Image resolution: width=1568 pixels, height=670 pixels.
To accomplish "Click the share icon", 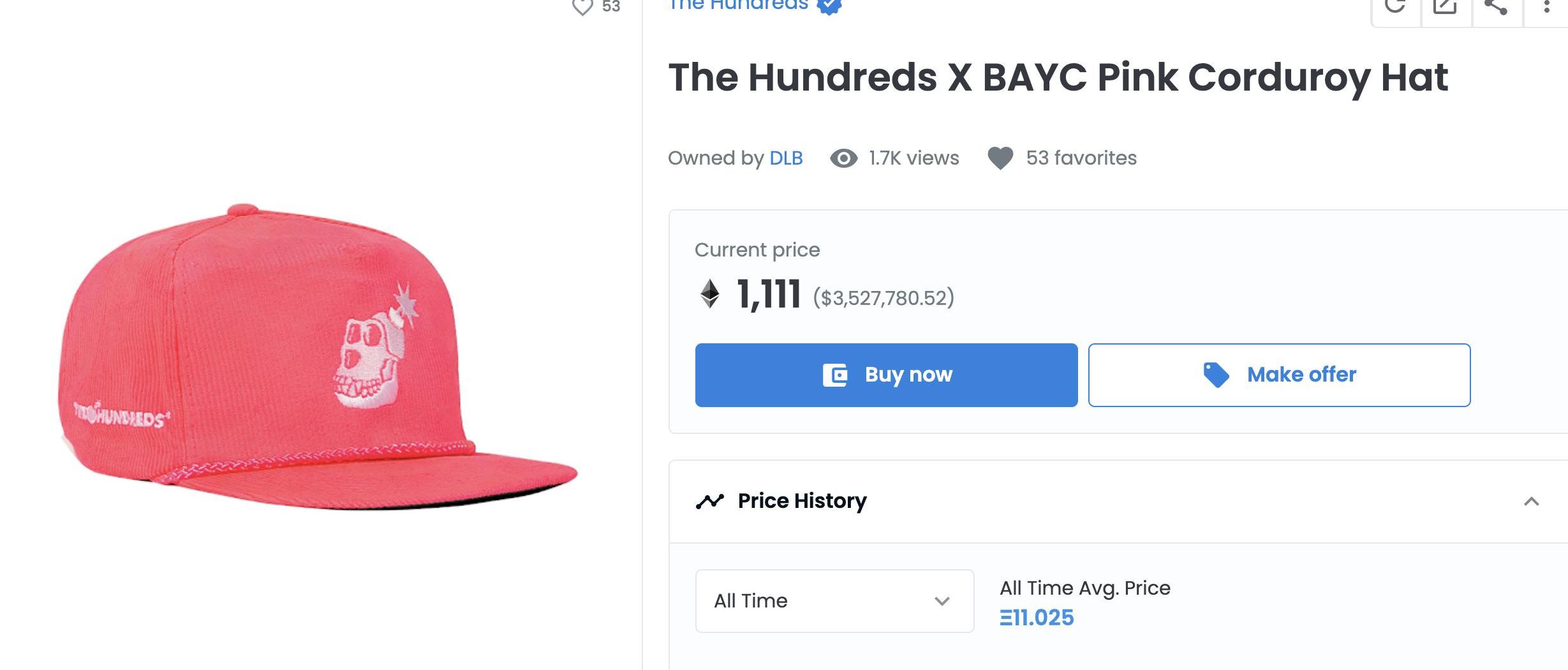I will [1496, 6].
